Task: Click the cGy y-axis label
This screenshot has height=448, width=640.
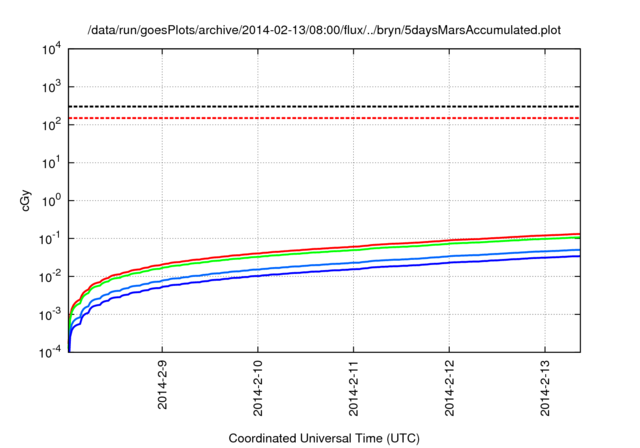Action: click(x=27, y=200)
